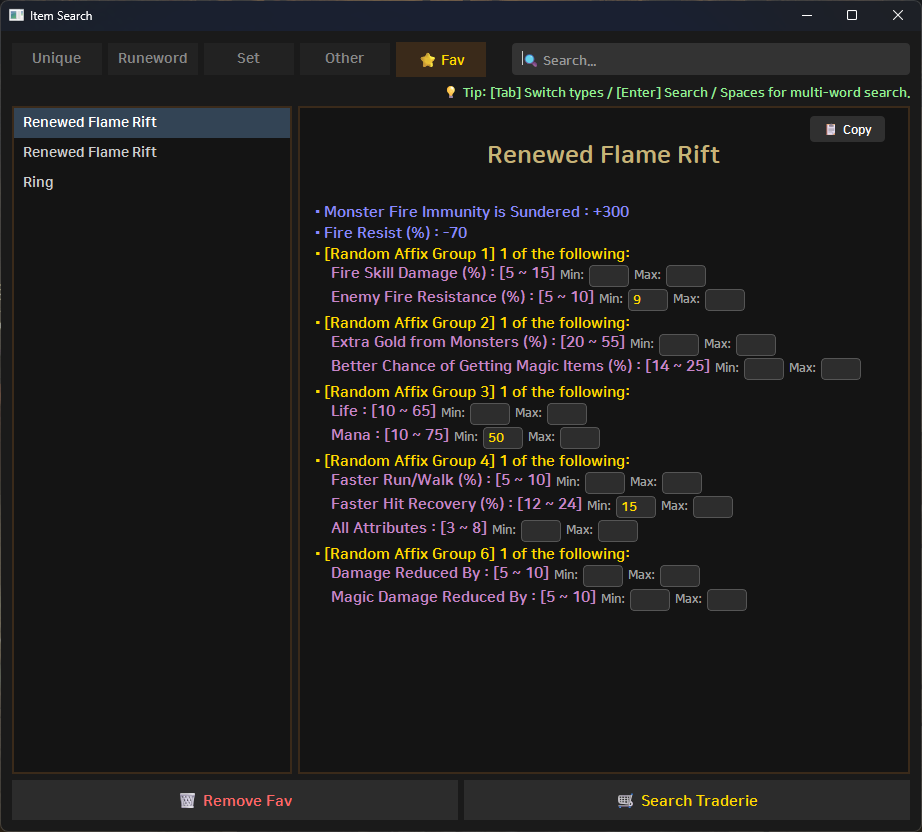Viewport: 922px width, 832px height.
Task: Select first Renewed Flame Rift list item
Action: [x=152, y=122]
